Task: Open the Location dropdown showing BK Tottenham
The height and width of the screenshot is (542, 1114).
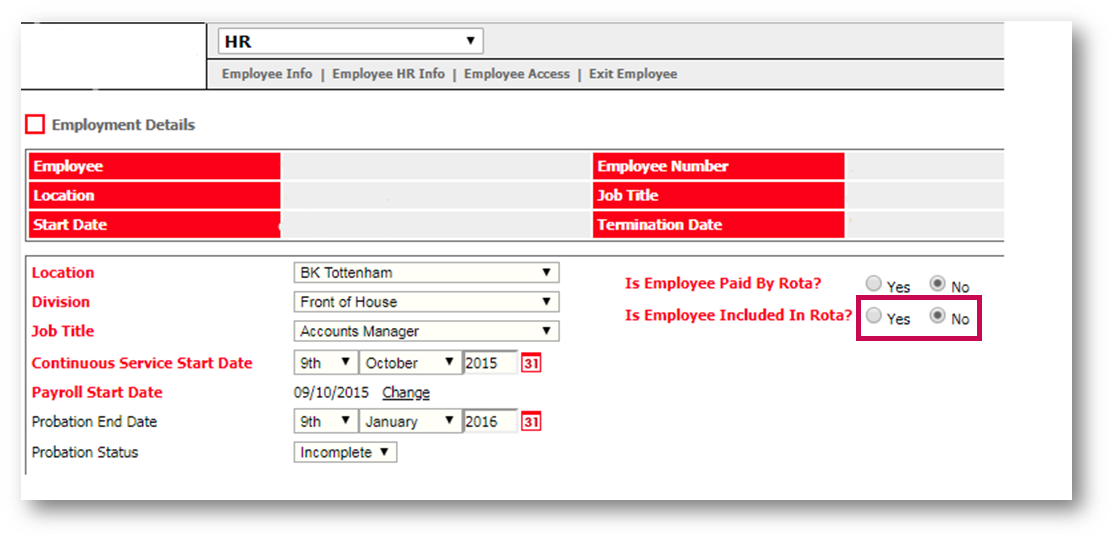Action: pos(426,273)
